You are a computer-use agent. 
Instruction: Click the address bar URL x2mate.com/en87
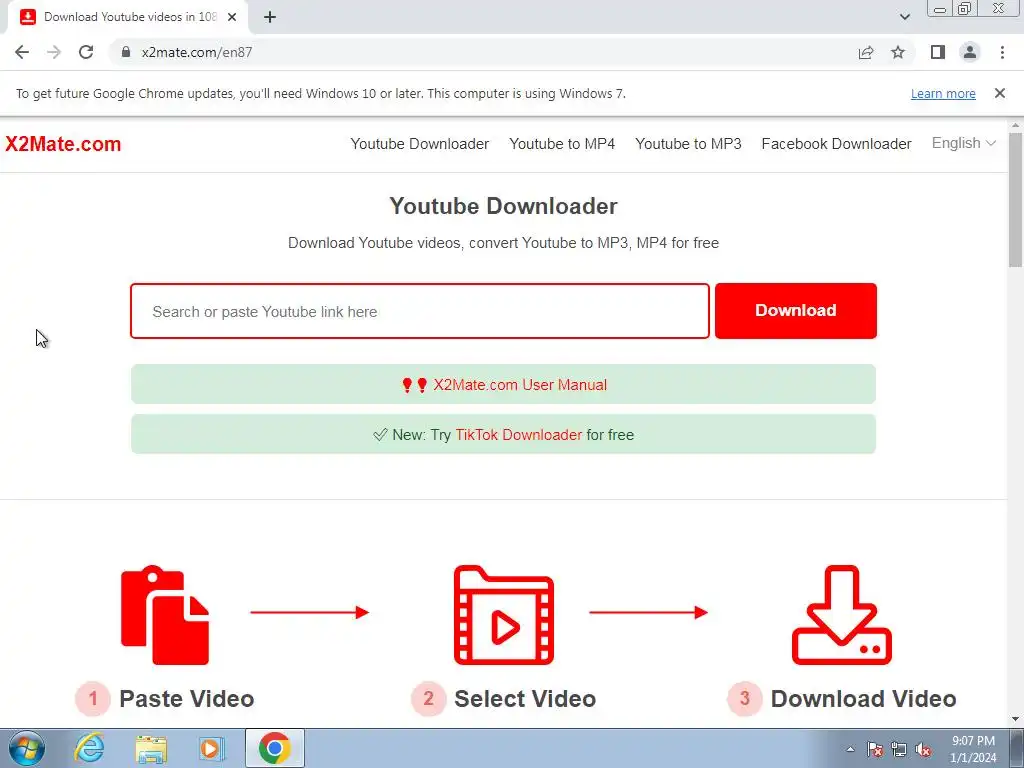tap(197, 52)
